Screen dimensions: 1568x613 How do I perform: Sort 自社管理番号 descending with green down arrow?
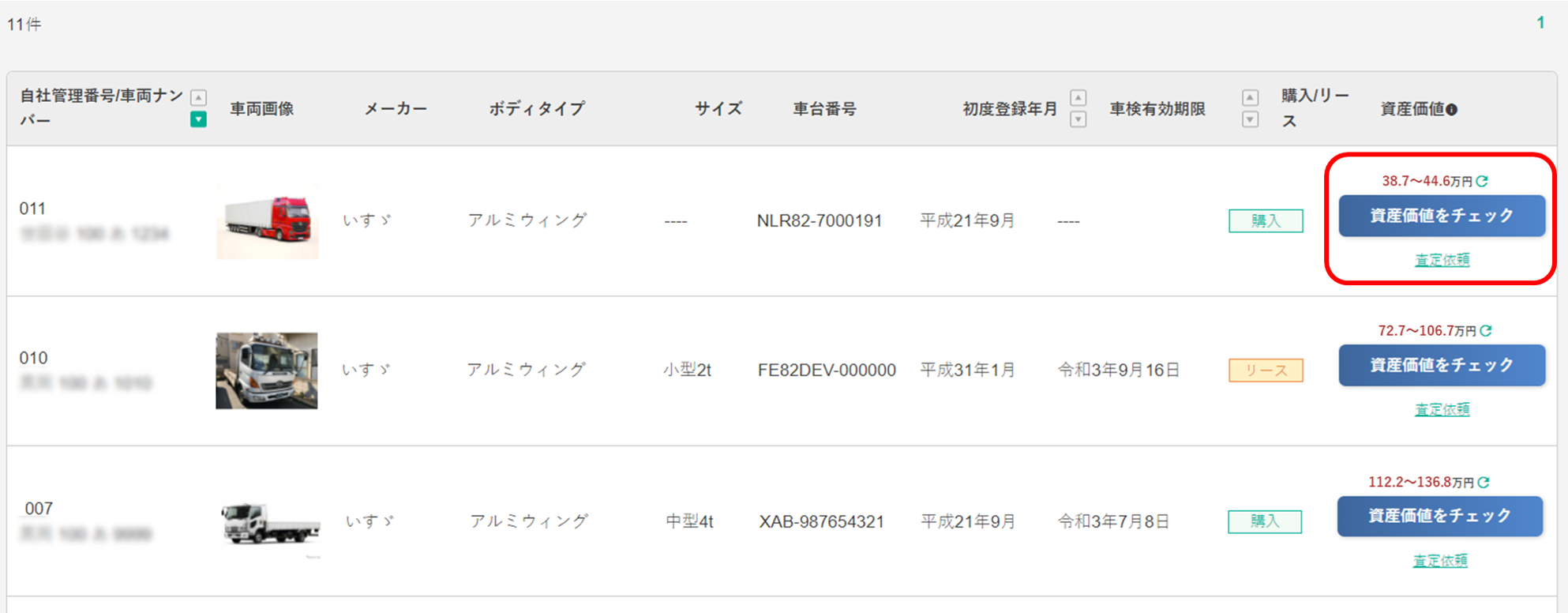click(199, 120)
